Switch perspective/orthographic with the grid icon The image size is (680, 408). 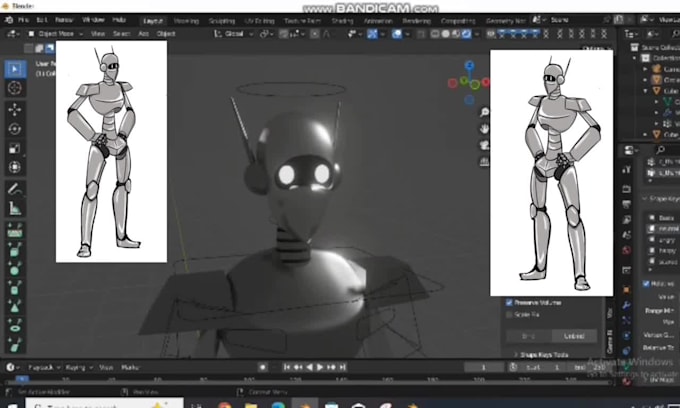(x=484, y=162)
